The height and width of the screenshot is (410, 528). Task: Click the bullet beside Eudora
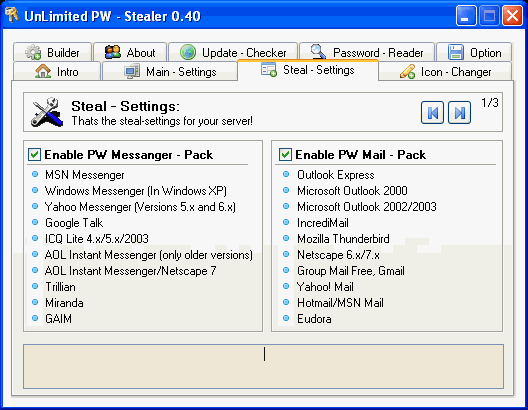[286, 318]
